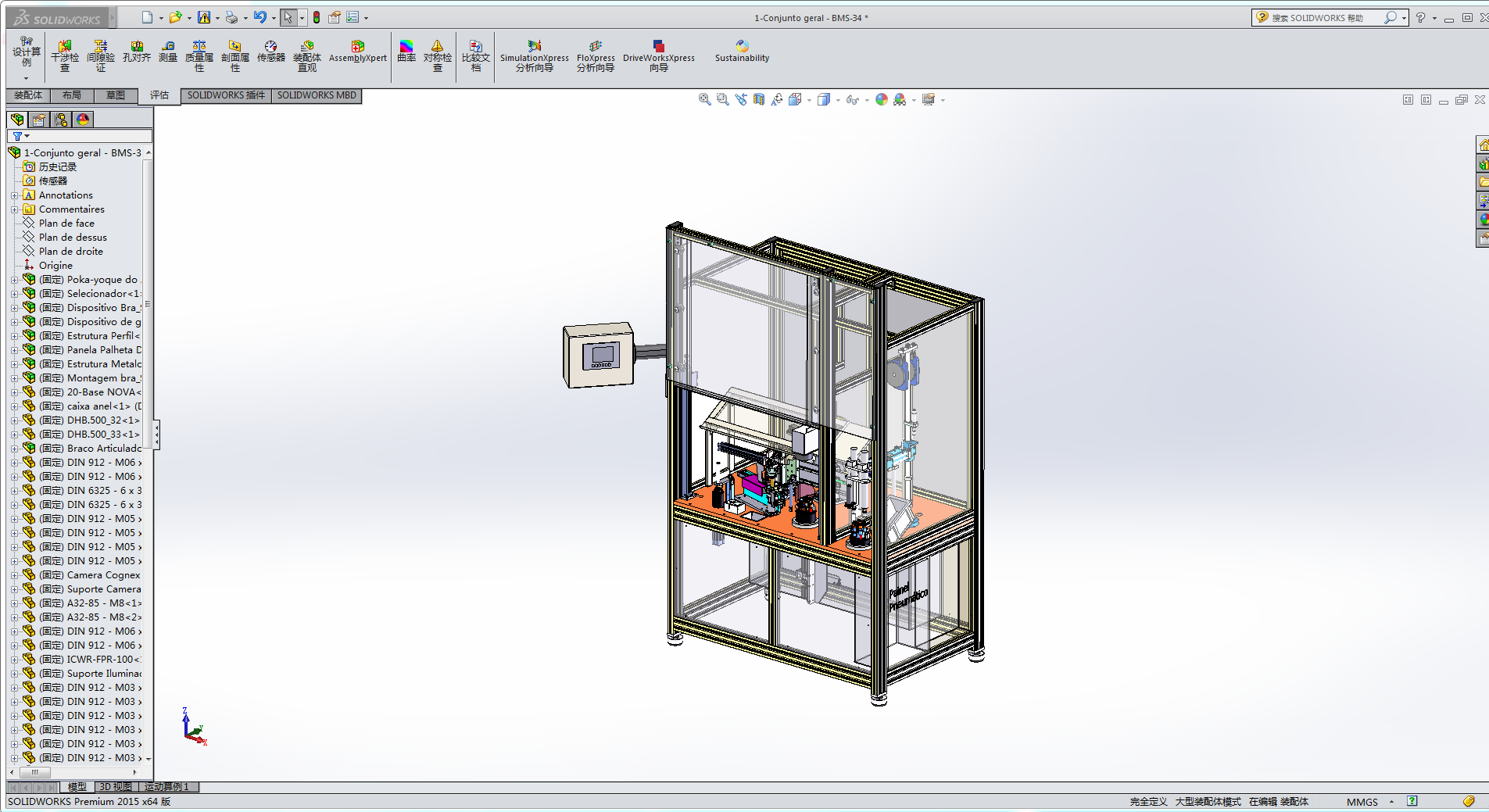Open the 干涉检查 interference detection tool

[x=65, y=55]
